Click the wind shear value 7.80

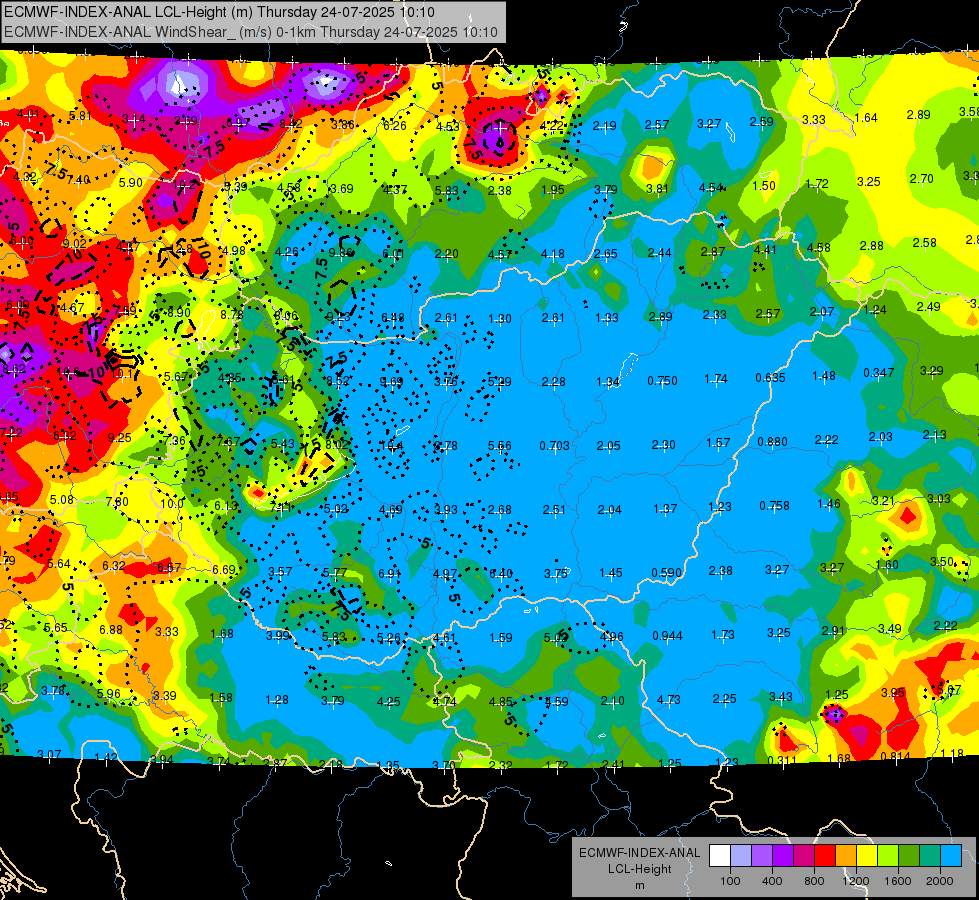click(117, 502)
